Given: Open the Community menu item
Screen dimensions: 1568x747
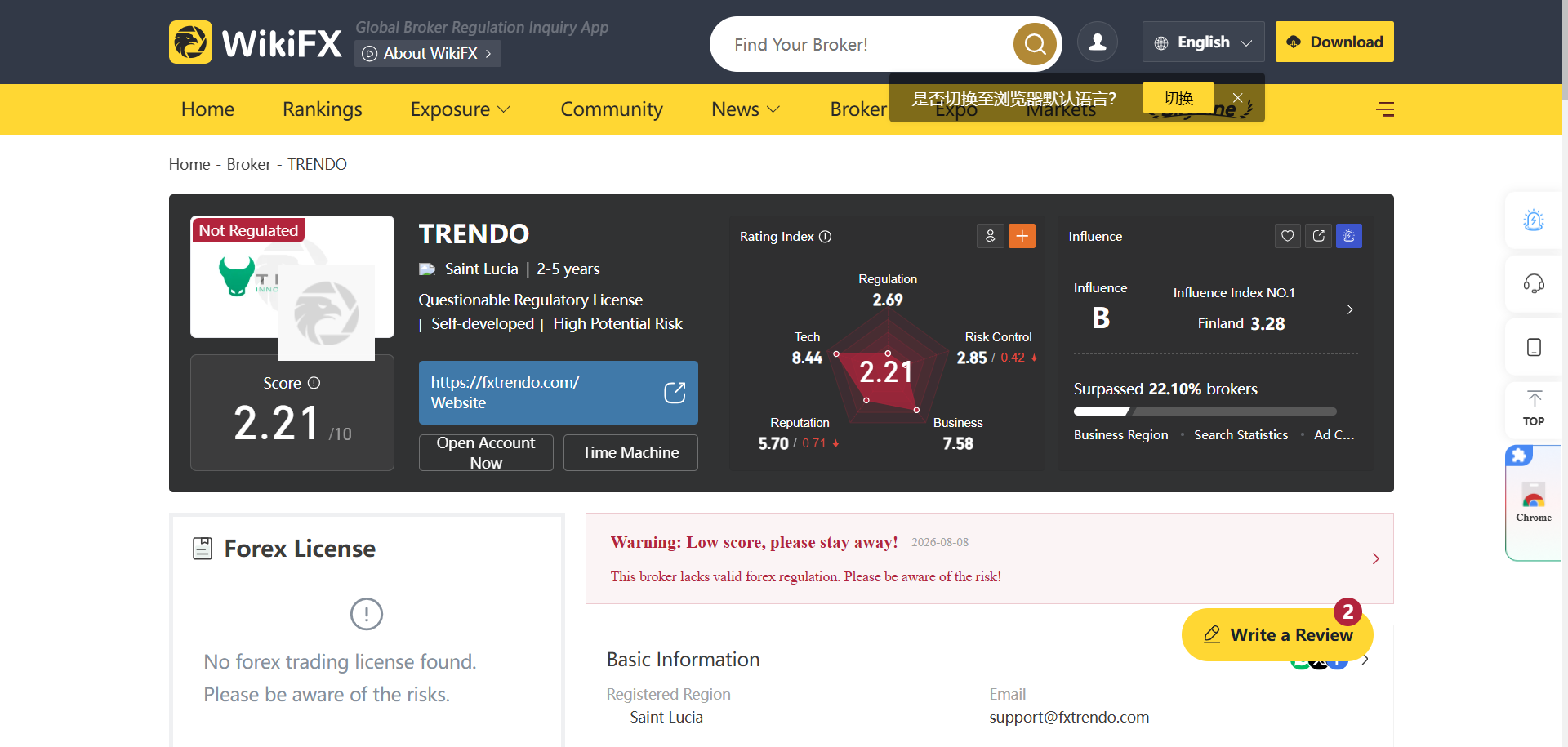Looking at the screenshot, I should tap(612, 109).
